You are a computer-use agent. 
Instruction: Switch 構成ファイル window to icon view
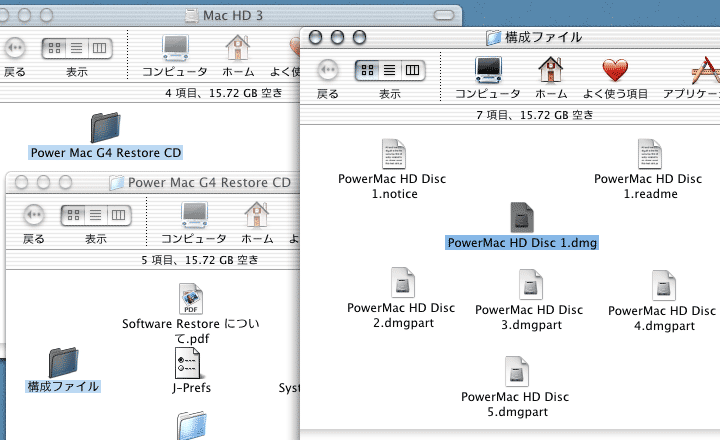pos(367,70)
